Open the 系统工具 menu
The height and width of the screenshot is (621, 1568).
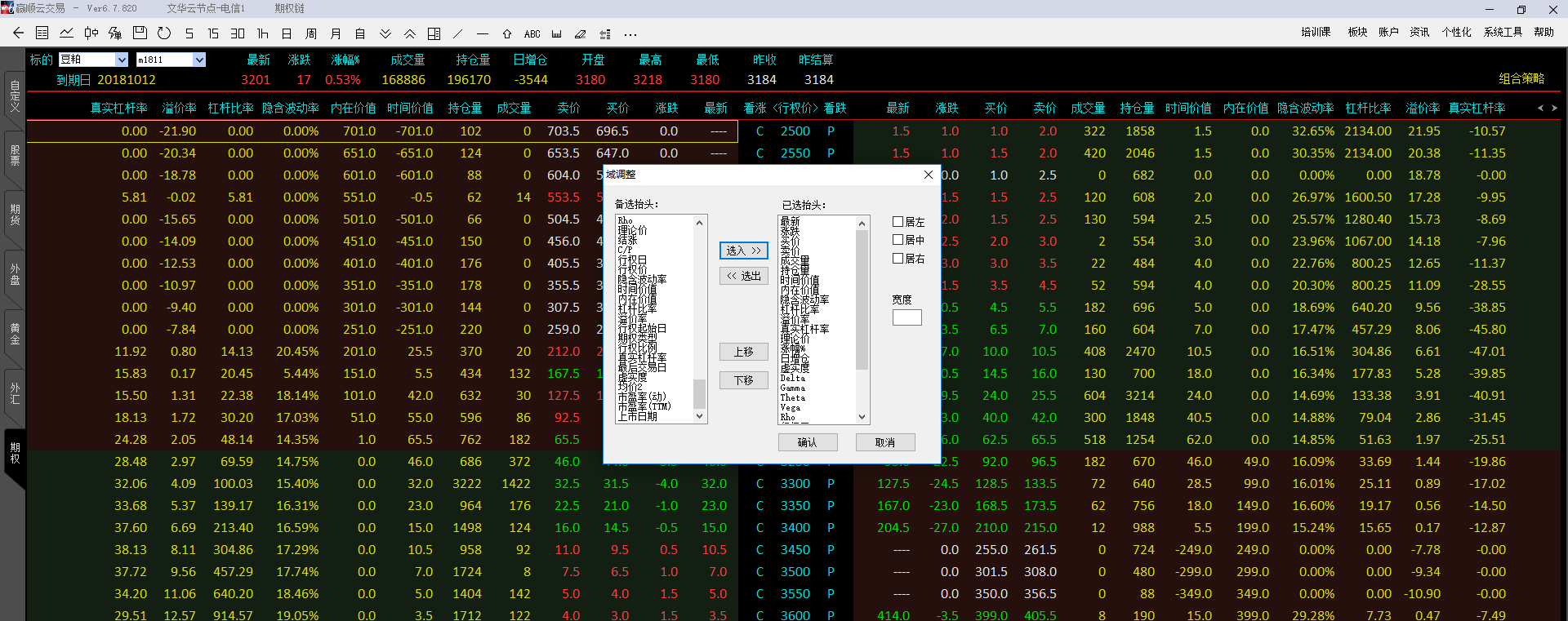(1503, 32)
